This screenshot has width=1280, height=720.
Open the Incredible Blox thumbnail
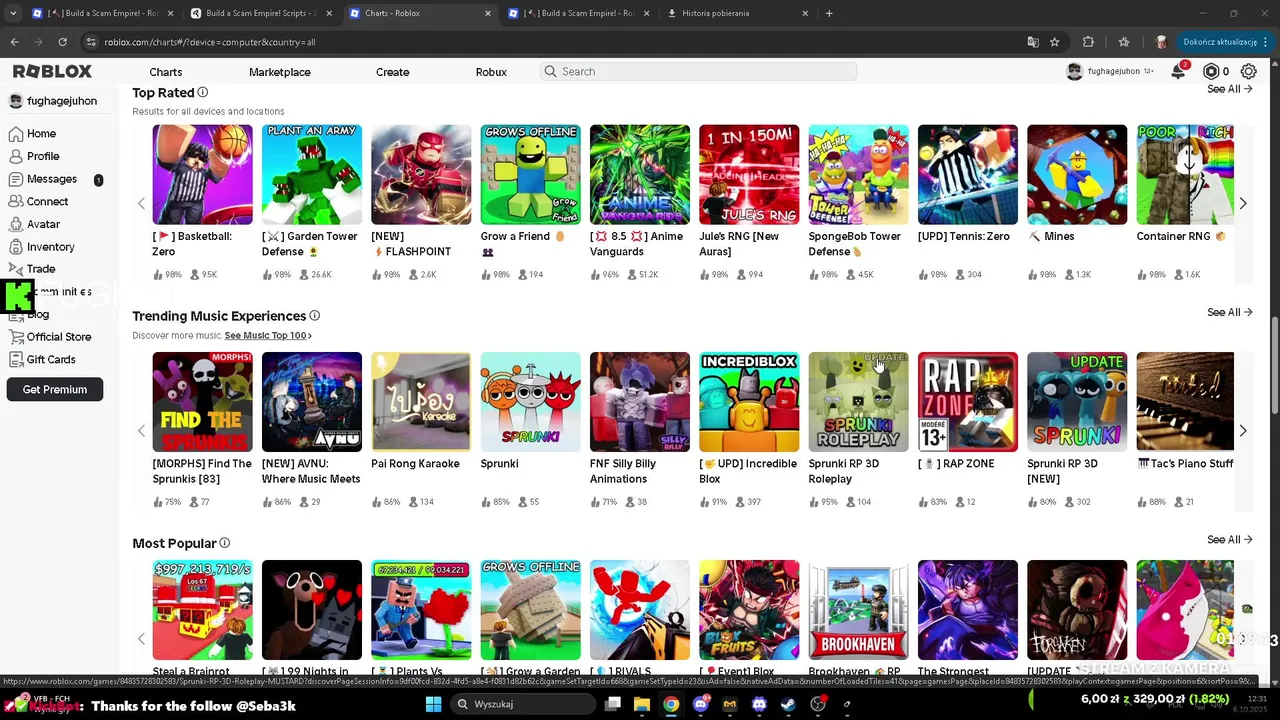(749, 402)
